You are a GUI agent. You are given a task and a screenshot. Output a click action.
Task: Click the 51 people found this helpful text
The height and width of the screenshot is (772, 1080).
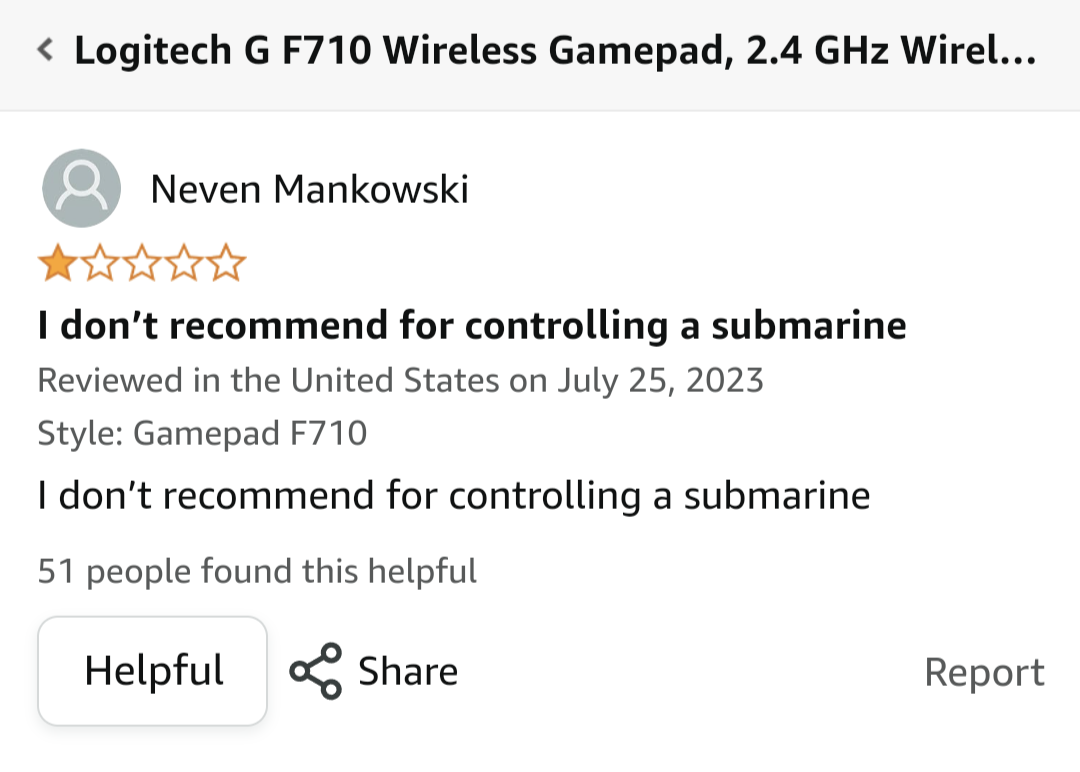click(257, 571)
